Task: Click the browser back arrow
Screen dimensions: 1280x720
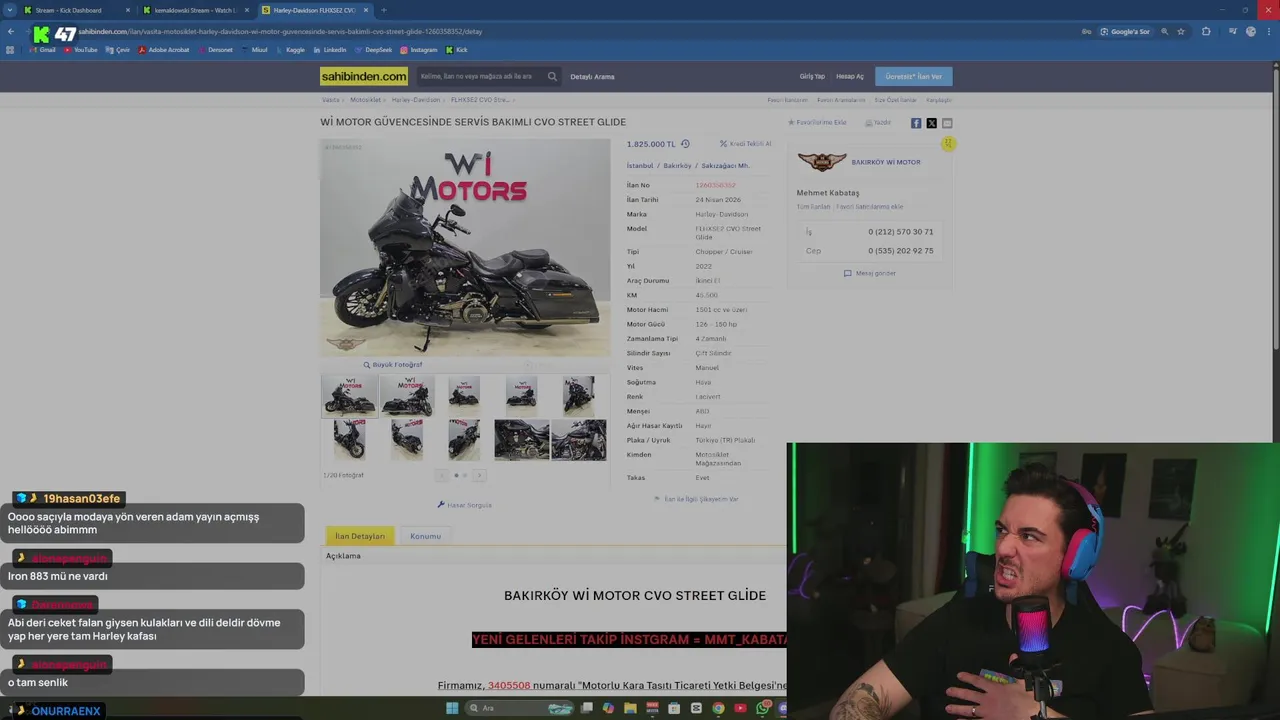Action: 11,32
